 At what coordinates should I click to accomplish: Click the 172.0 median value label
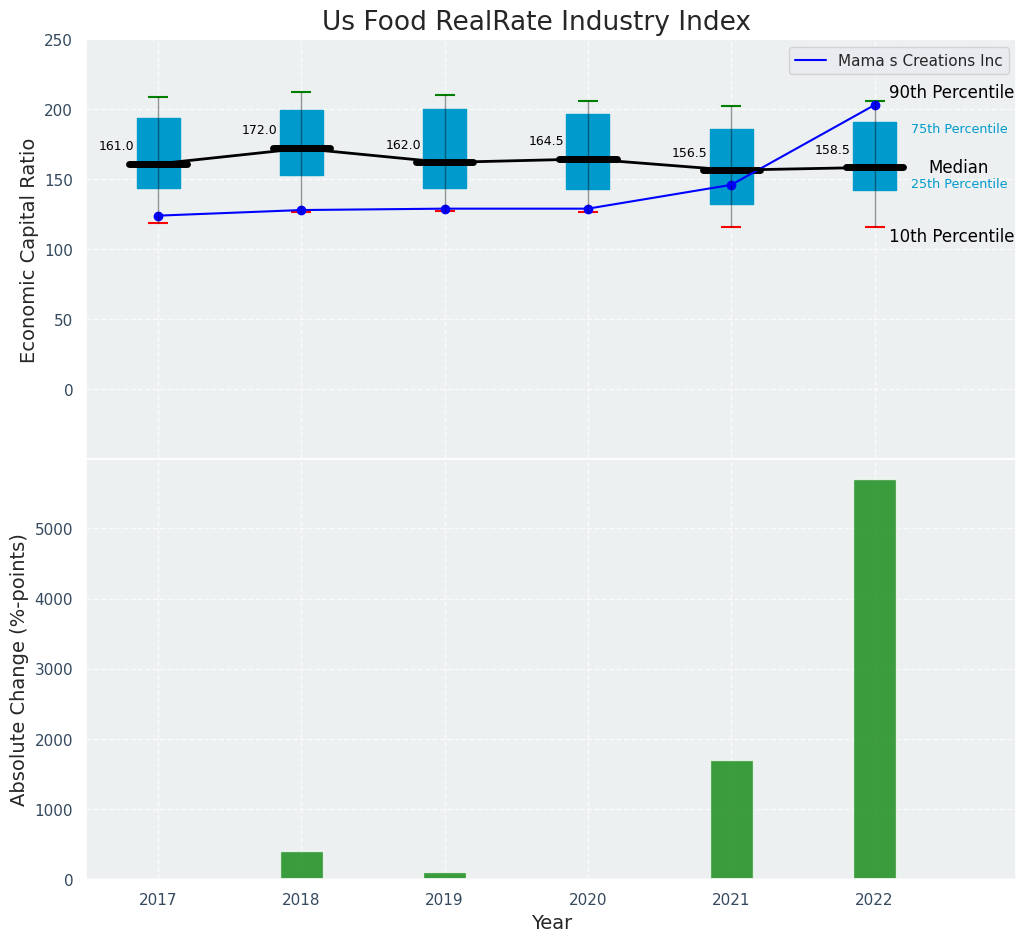[x=259, y=130]
